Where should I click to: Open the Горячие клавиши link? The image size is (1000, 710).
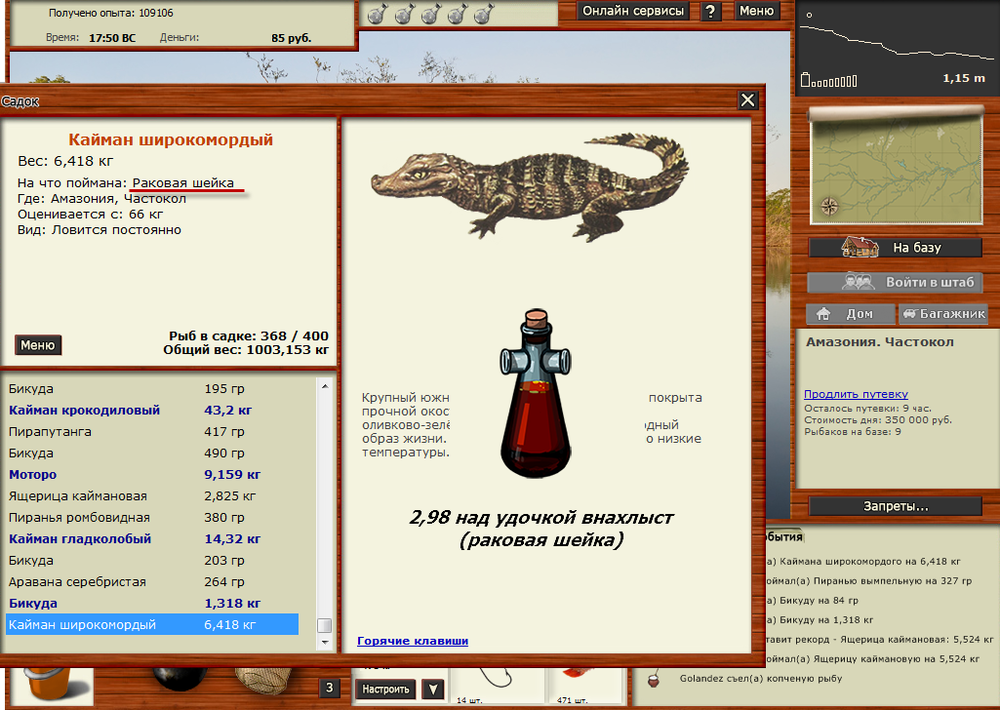(x=412, y=641)
